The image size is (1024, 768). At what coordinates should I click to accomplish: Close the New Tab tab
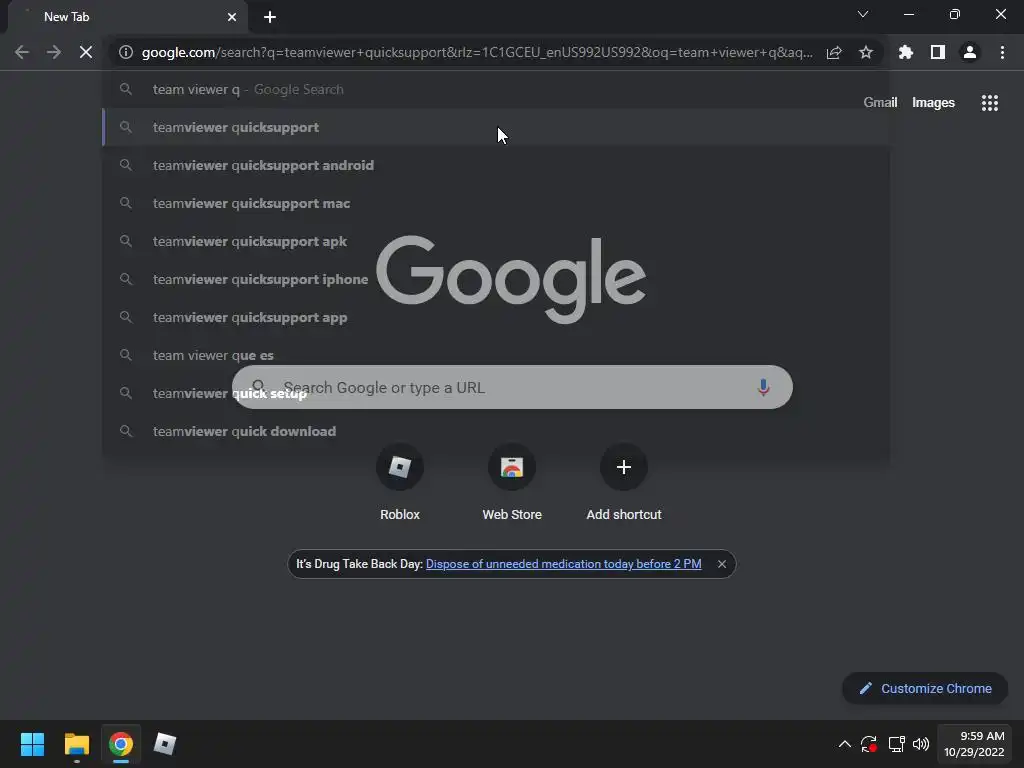click(x=232, y=17)
